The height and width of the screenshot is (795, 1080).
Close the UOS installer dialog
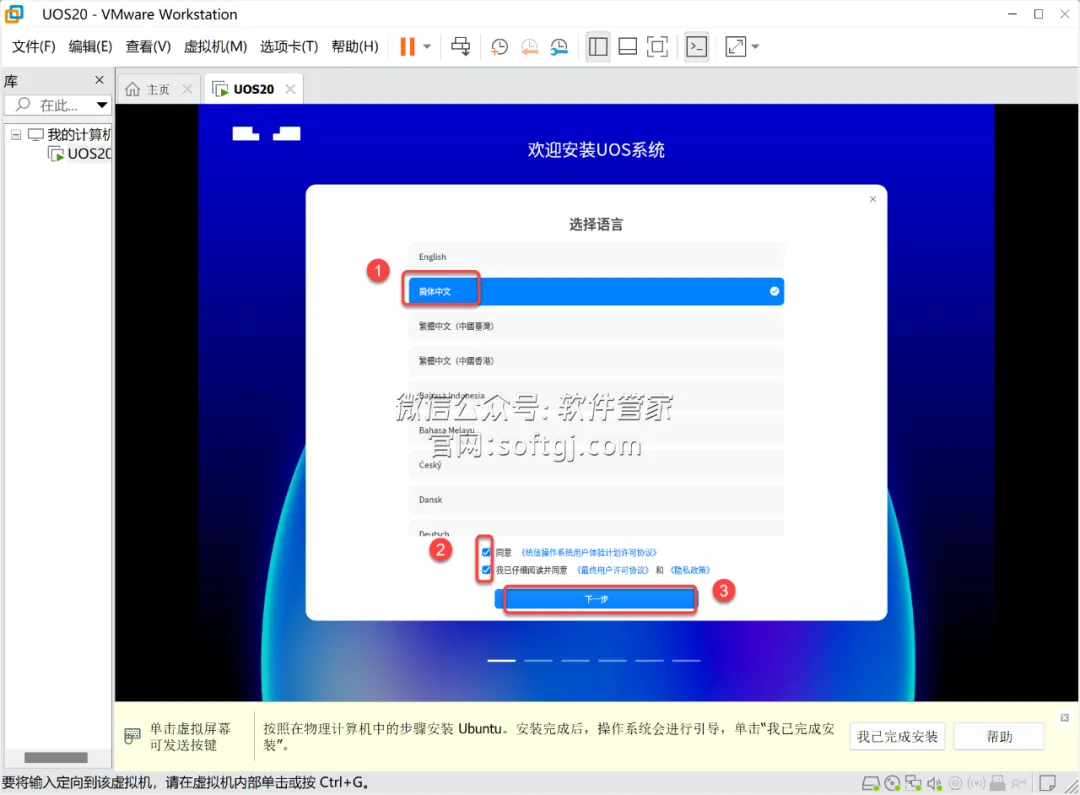873,199
